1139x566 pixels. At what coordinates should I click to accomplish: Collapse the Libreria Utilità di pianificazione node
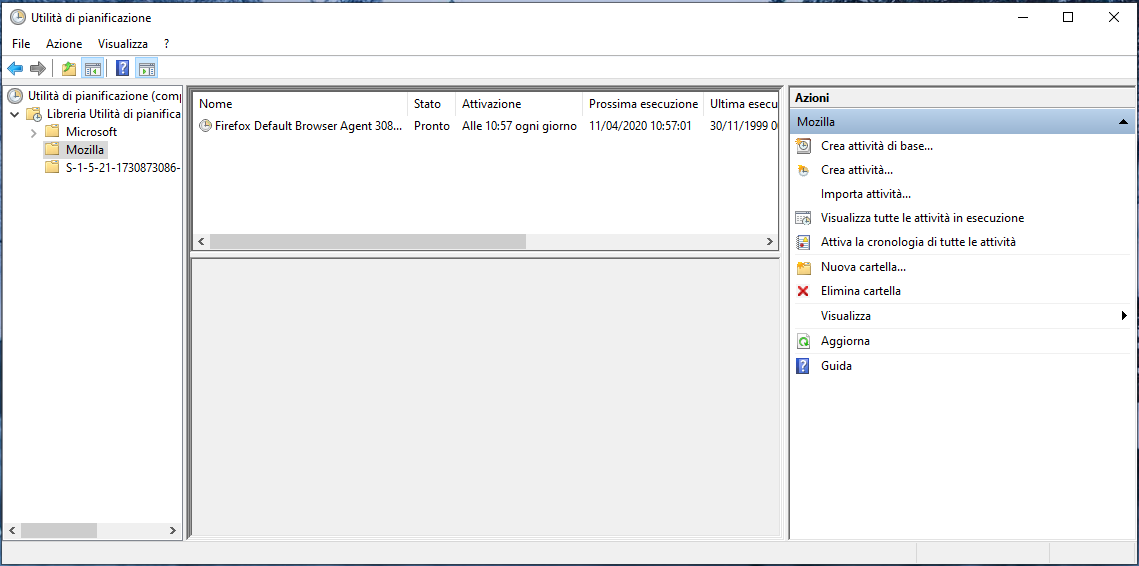(15, 115)
